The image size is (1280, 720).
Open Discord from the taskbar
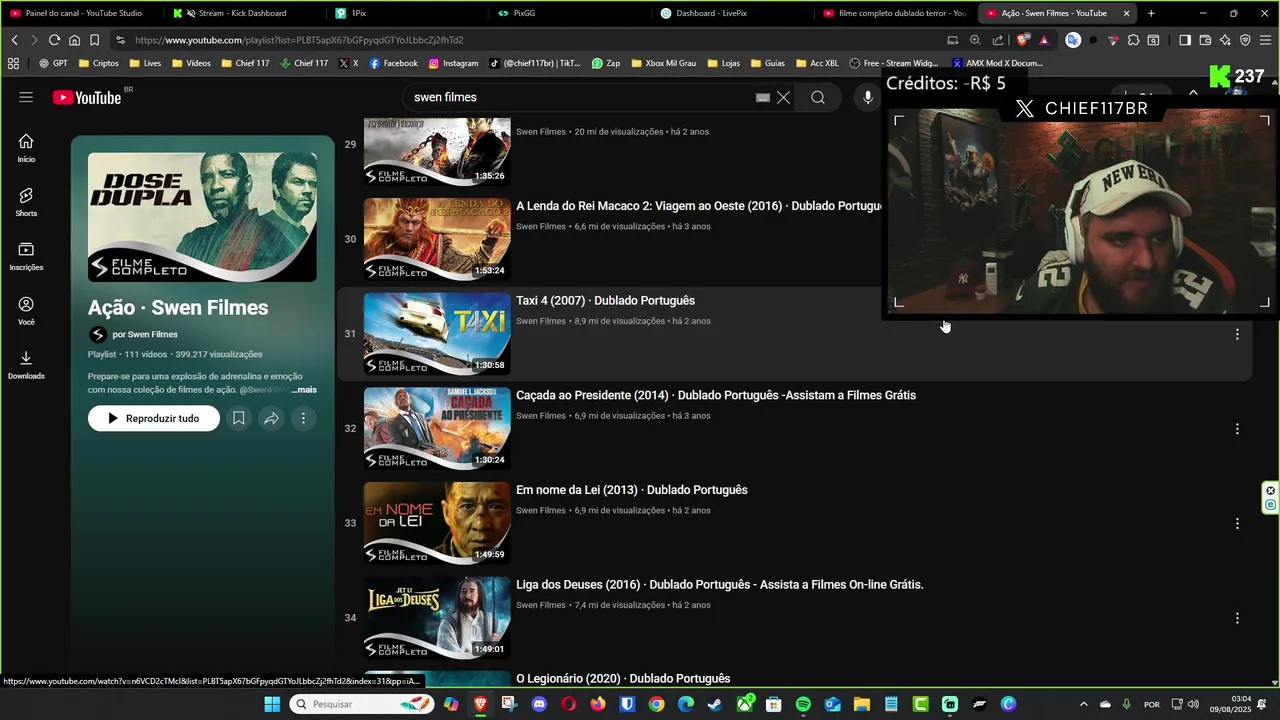540,704
